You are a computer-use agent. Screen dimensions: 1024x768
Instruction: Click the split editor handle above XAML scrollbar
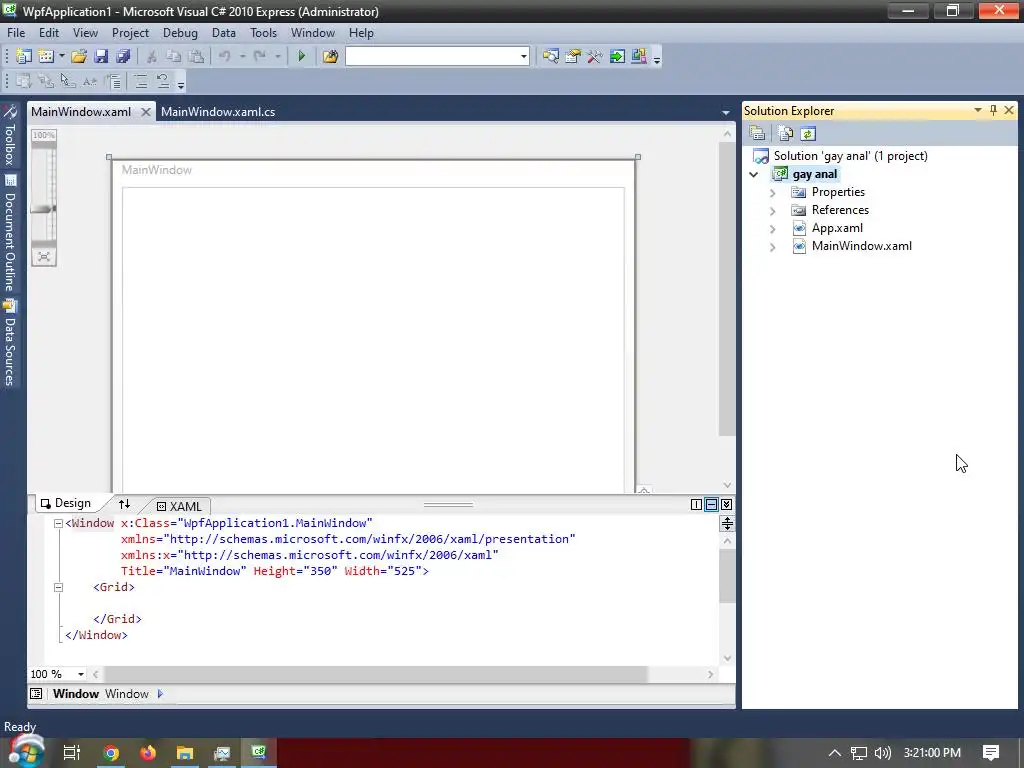pyautogui.click(x=727, y=523)
